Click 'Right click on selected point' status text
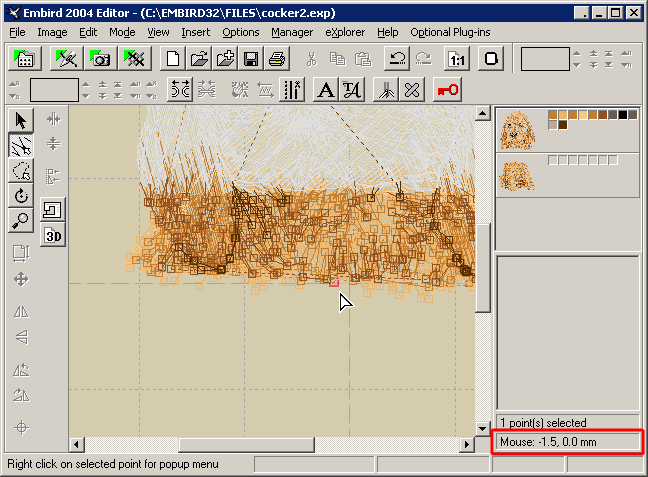Image resolution: width=648 pixels, height=477 pixels. (x=113, y=464)
